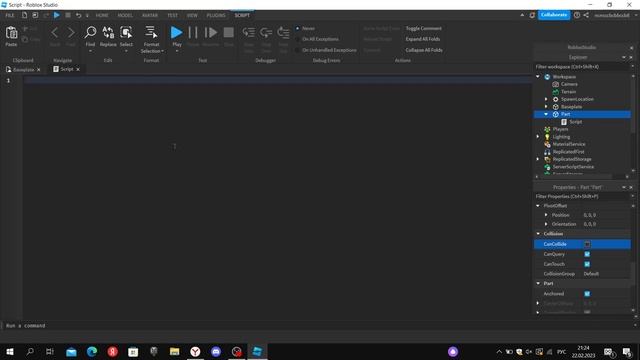Screen dimensions: 640x360
Task: Click Toggle Comment action
Action: pyautogui.click(x=423, y=29)
